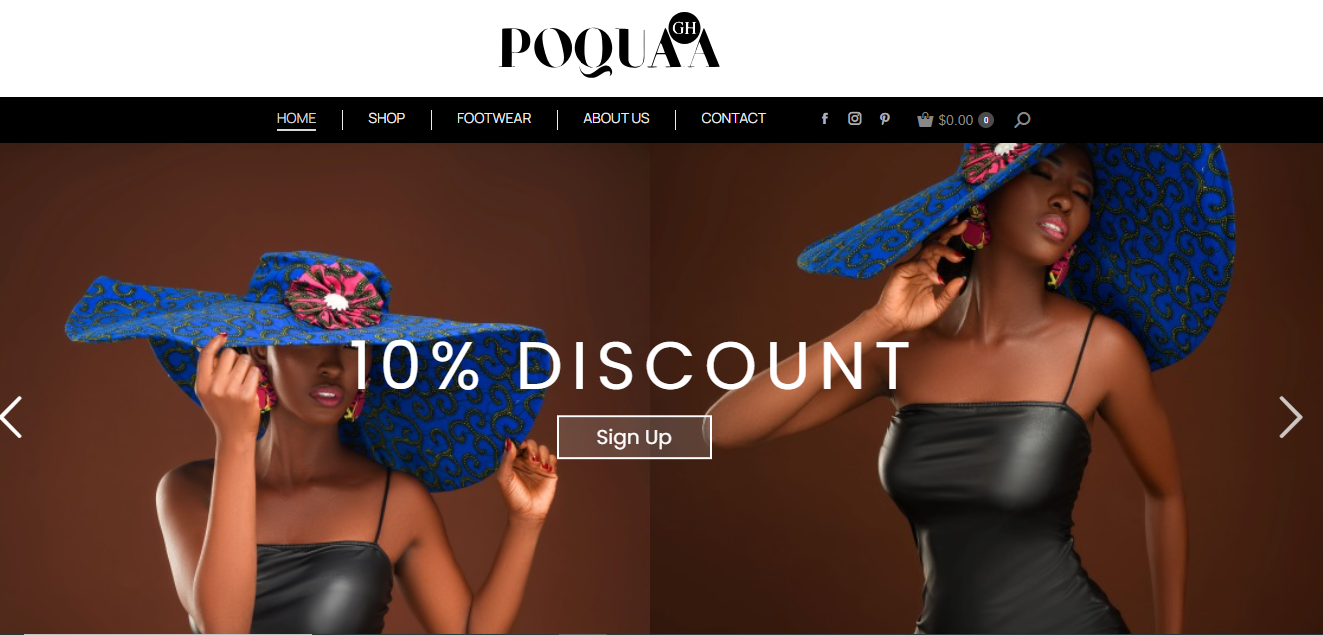The height and width of the screenshot is (635, 1323).
Task: Open the ABOUT US page
Action: [616, 118]
